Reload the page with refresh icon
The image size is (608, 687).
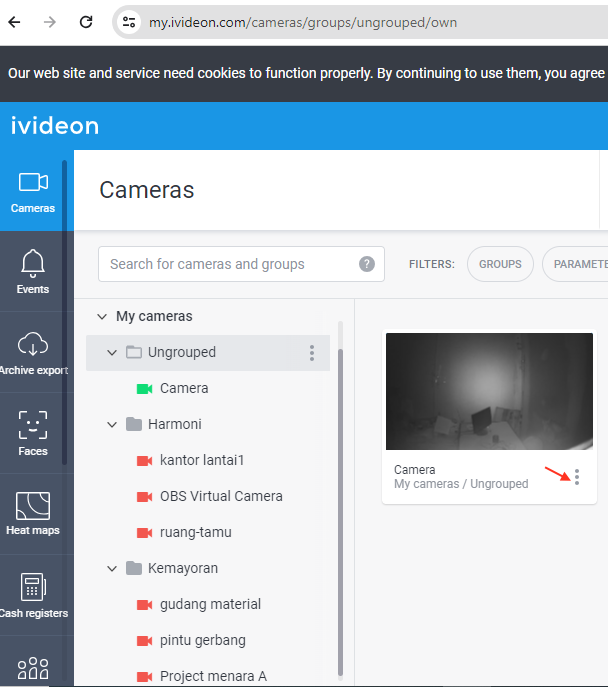point(86,22)
